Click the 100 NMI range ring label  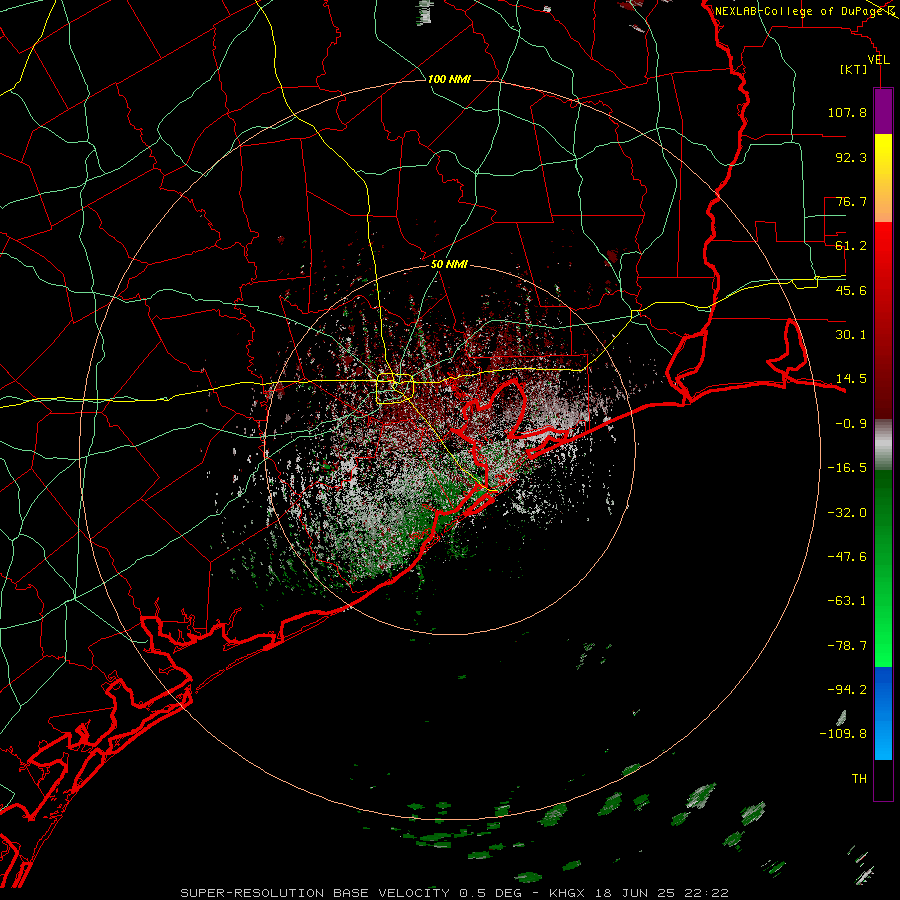click(x=449, y=79)
